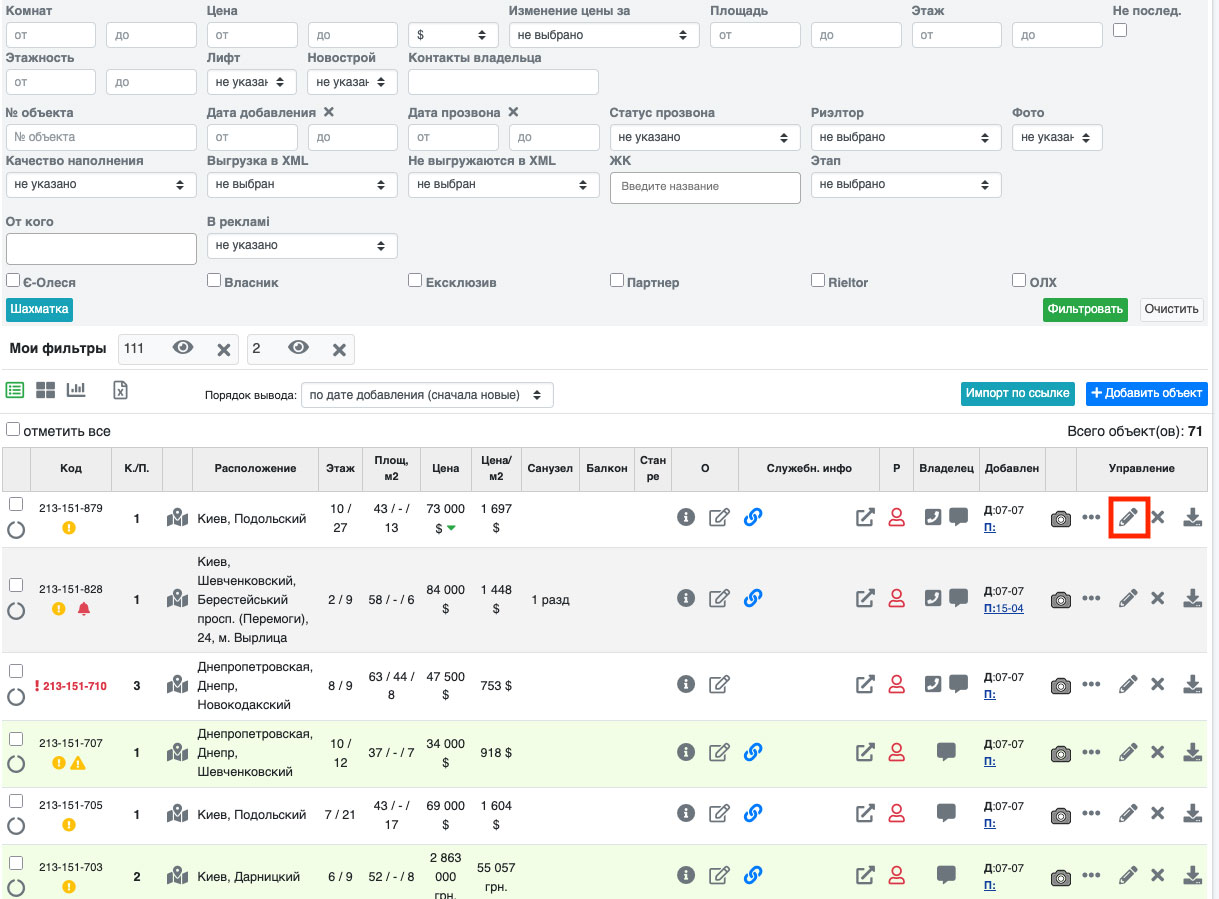Open camera photos icon for listing 213-151-828
This screenshot has width=1219, height=899.
point(1060,599)
